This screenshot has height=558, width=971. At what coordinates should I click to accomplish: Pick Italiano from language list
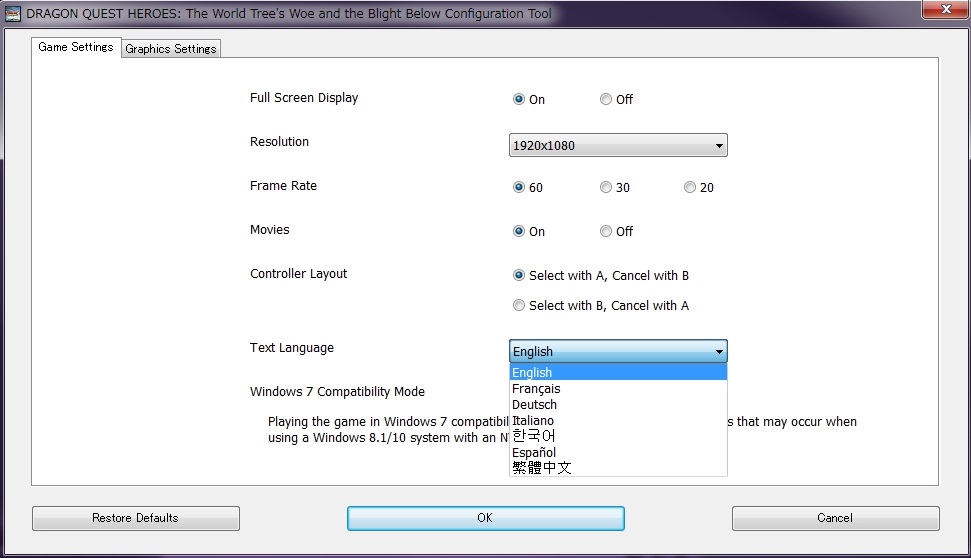click(x=618, y=421)
